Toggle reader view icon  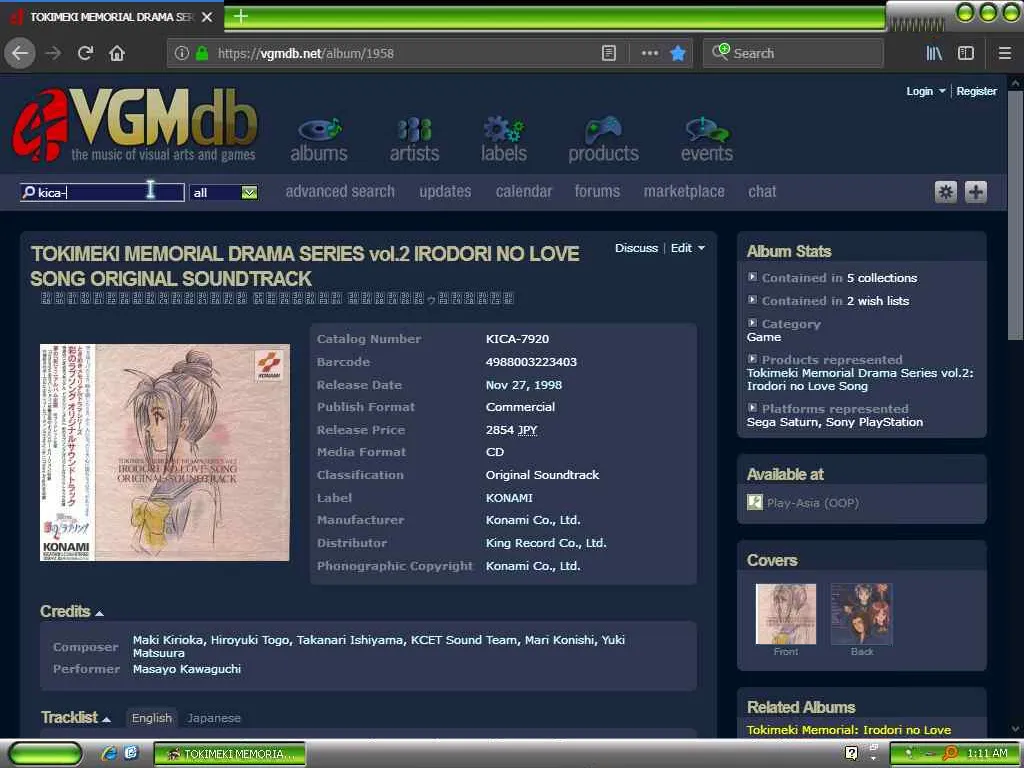tap(609, 54)
